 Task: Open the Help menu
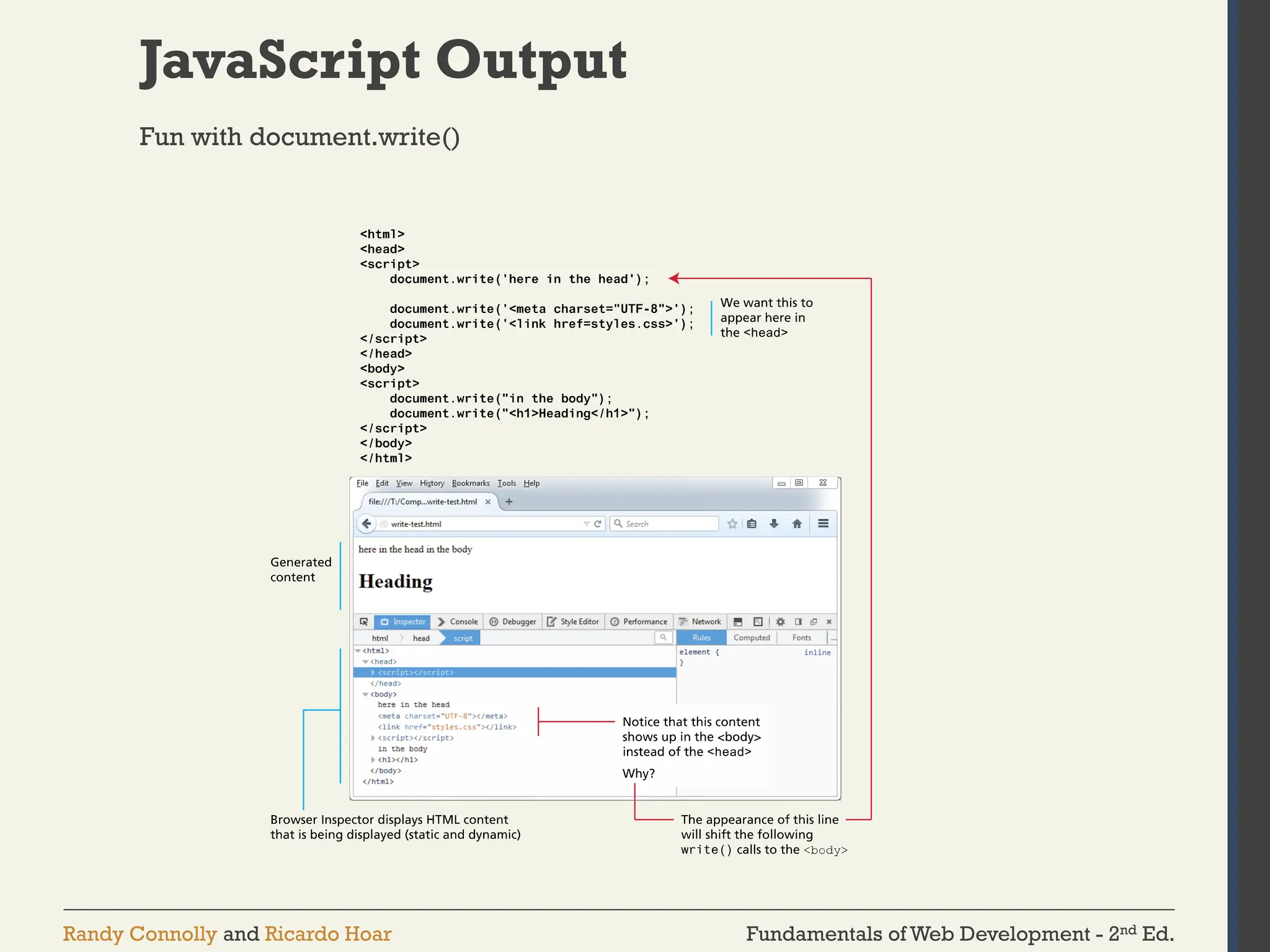[x=531, y=483]
